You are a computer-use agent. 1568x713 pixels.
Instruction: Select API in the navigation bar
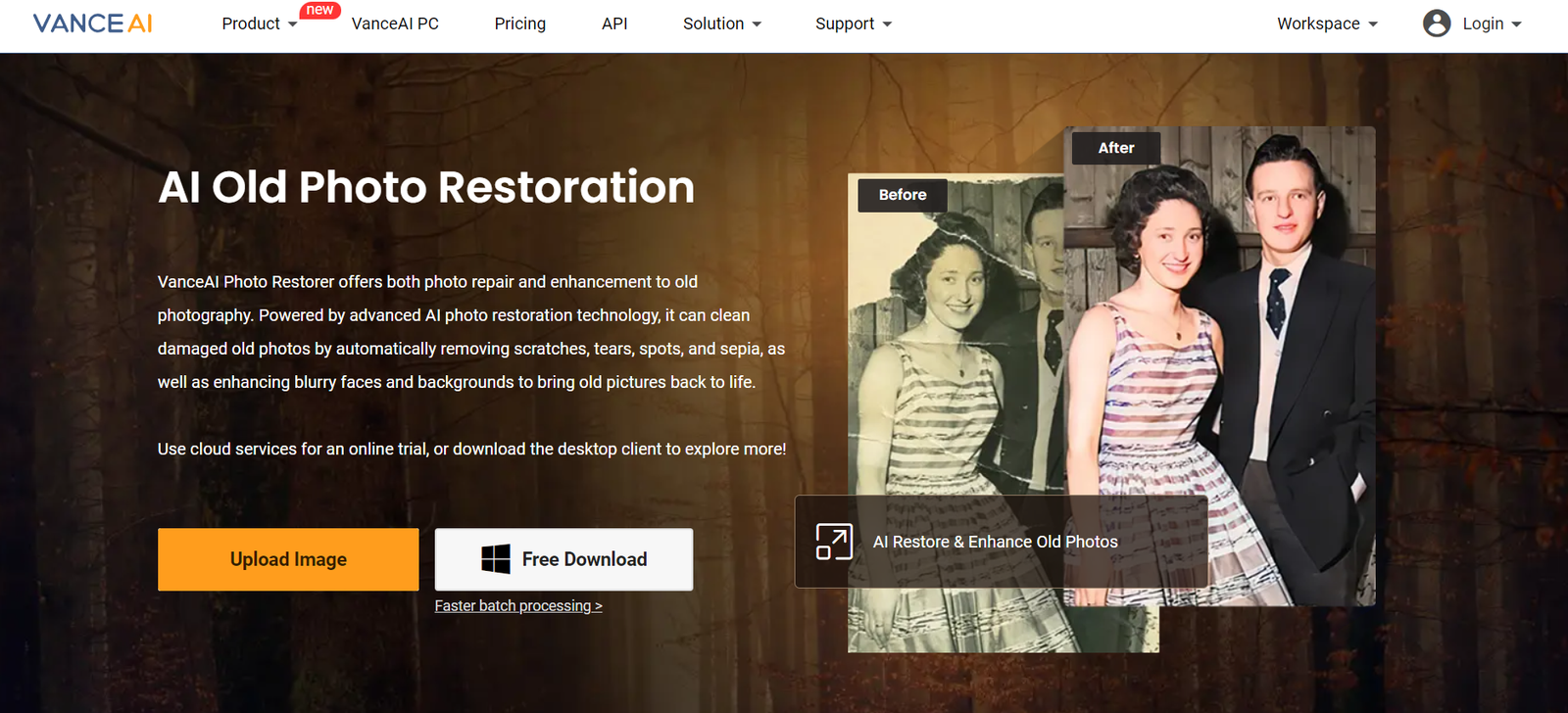tap(614, 24)
